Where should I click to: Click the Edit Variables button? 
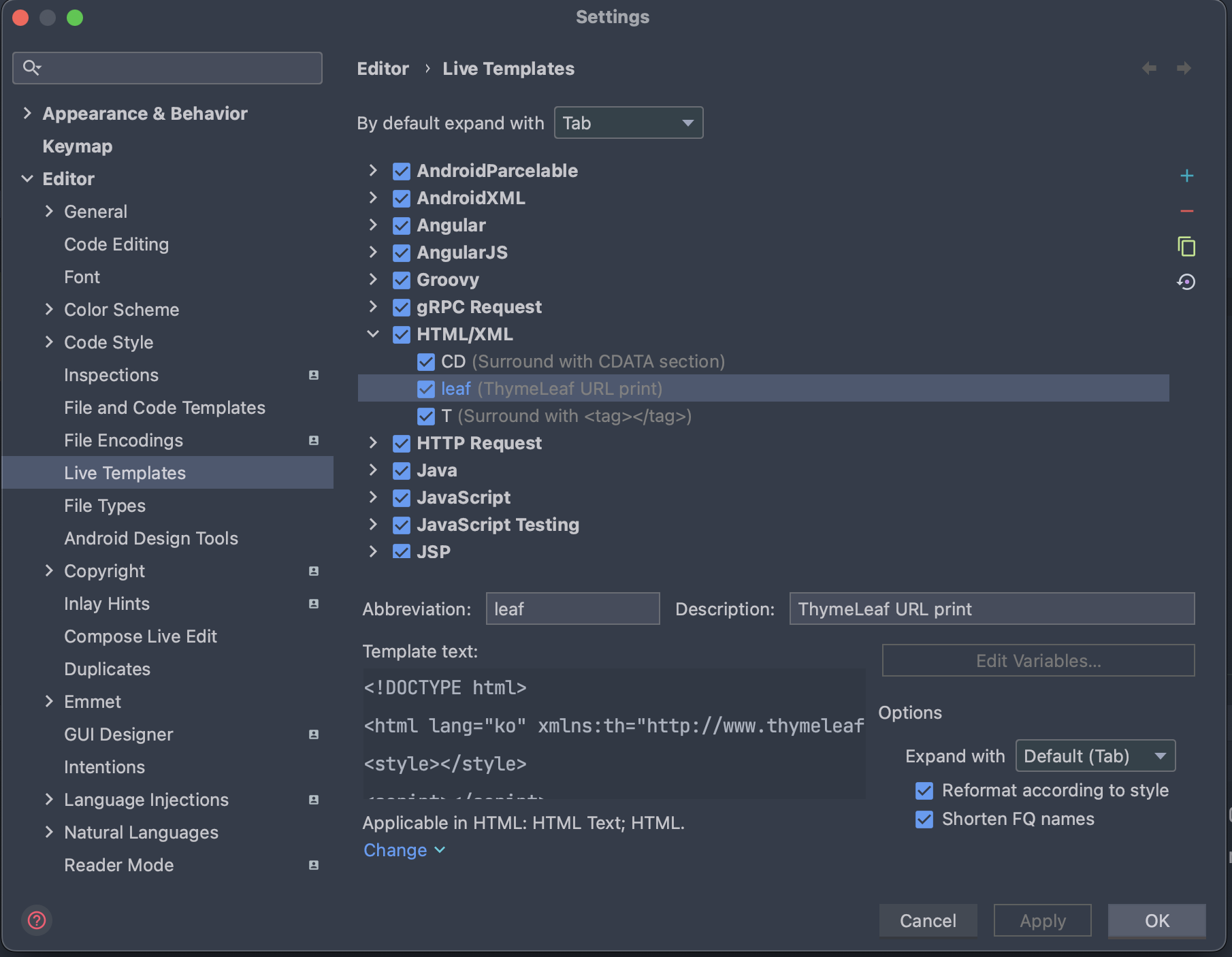(1038, 660)
